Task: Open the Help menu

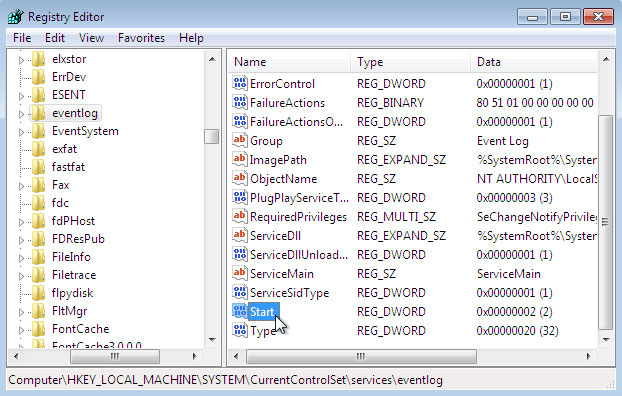Action: click(x=191, y=38)
